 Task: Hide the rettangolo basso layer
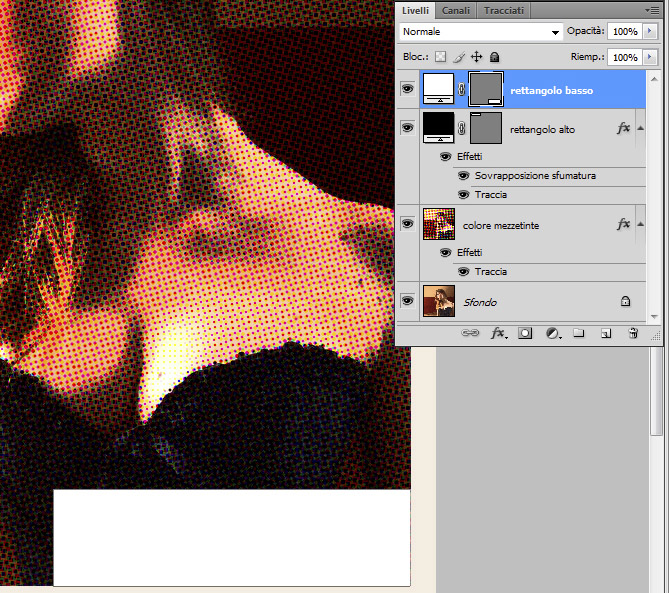click(407, 89)
